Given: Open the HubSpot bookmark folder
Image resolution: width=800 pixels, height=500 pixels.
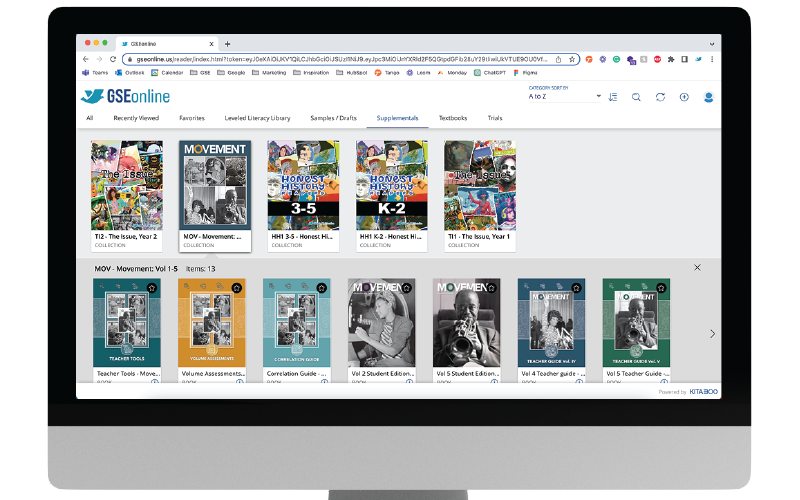Looking at the screenshot, I should pyautogui.click(x=352, y=73).
